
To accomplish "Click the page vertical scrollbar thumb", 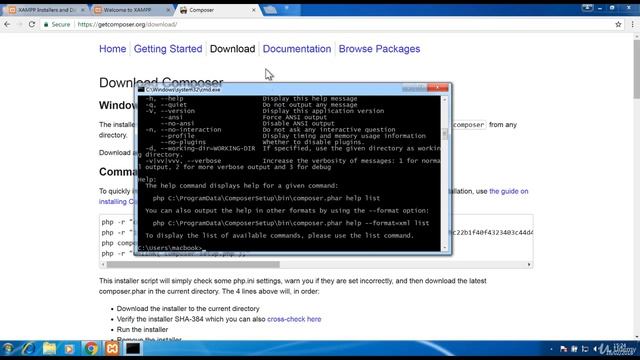I will click(x=636, y=68).
